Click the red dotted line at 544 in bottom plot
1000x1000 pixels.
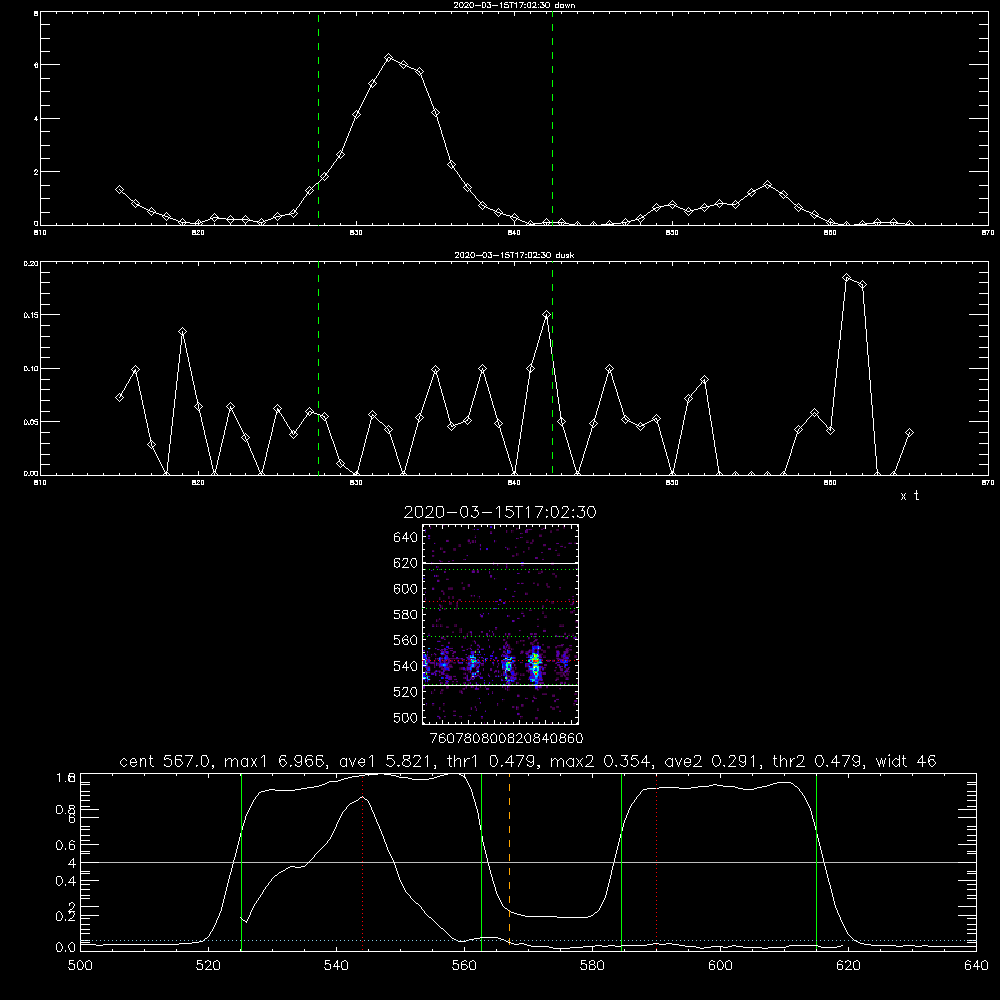coord(362,863)
